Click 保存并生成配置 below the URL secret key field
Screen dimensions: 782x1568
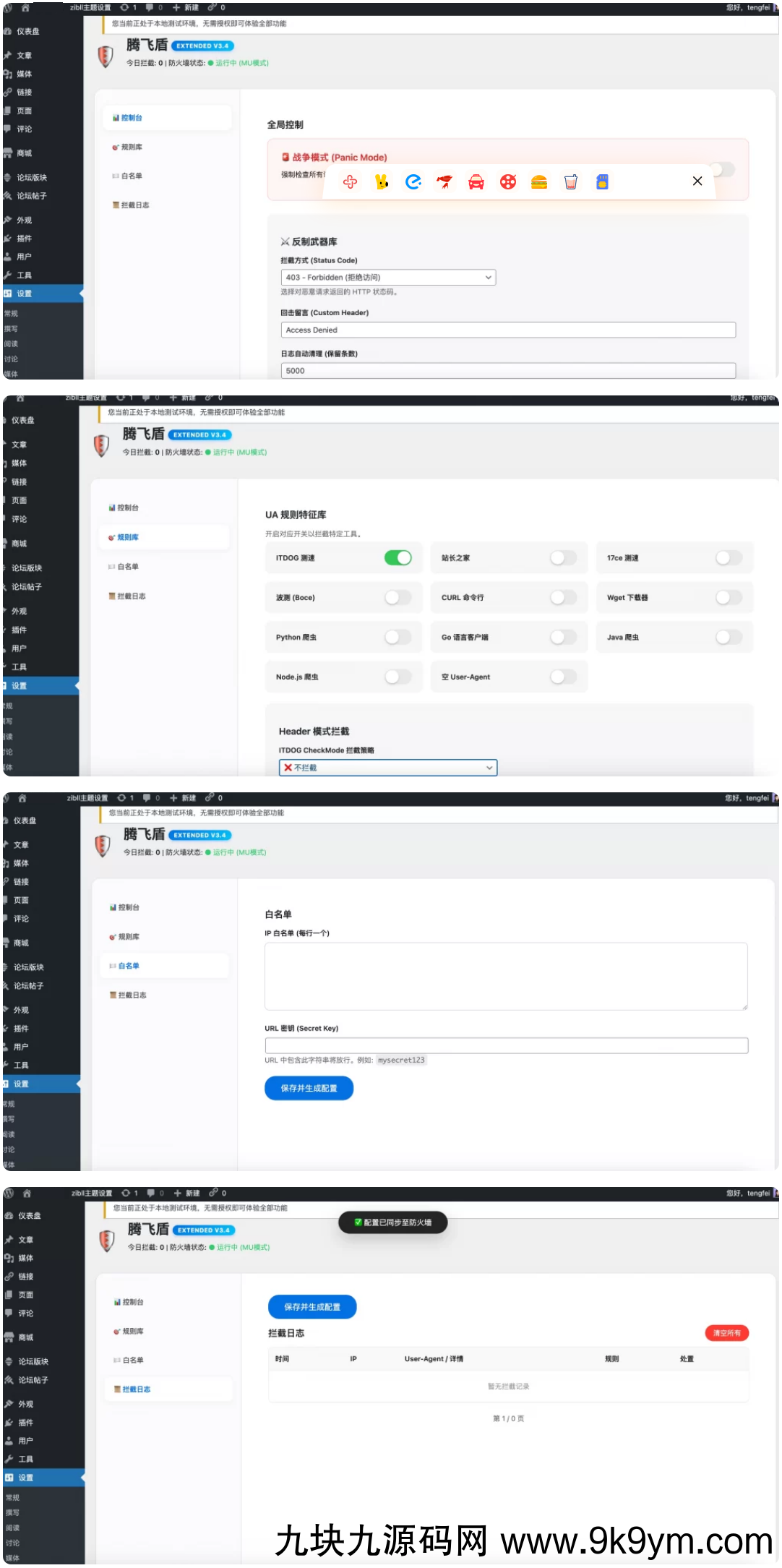tap(309, 1089)
